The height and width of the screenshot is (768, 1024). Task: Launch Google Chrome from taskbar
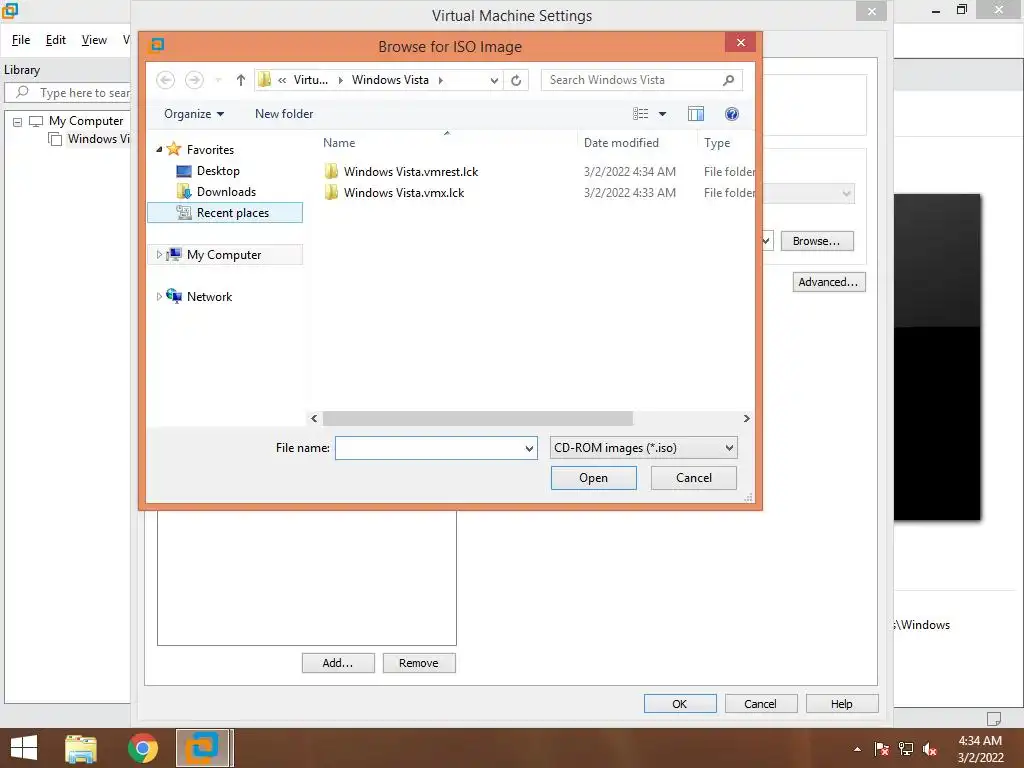tap(142, 748)
